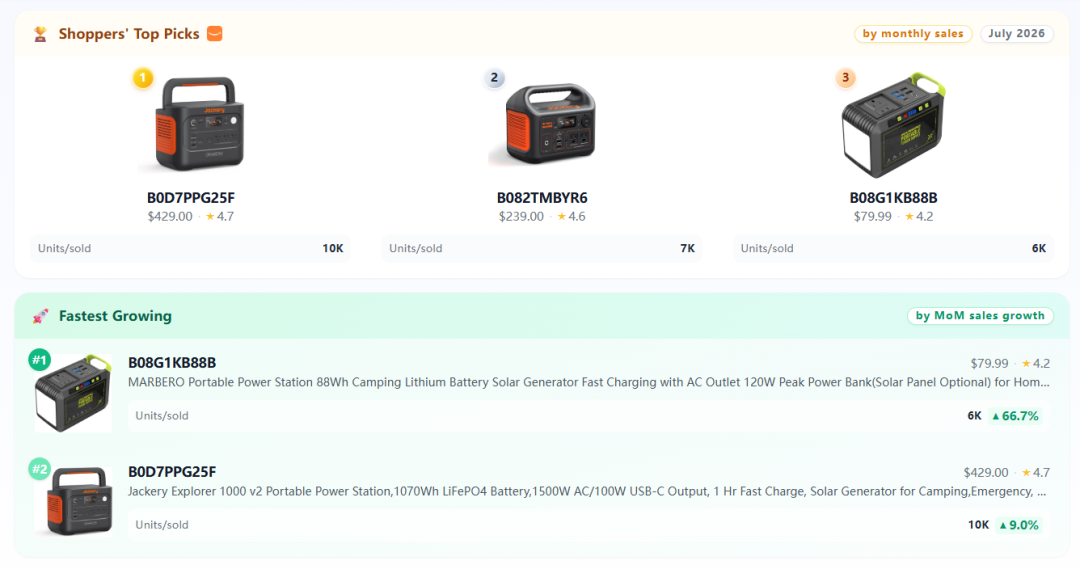Viewport: 1080px width, 569px height.
Task: Open the July 2026 date pill
Action: 1017,34
